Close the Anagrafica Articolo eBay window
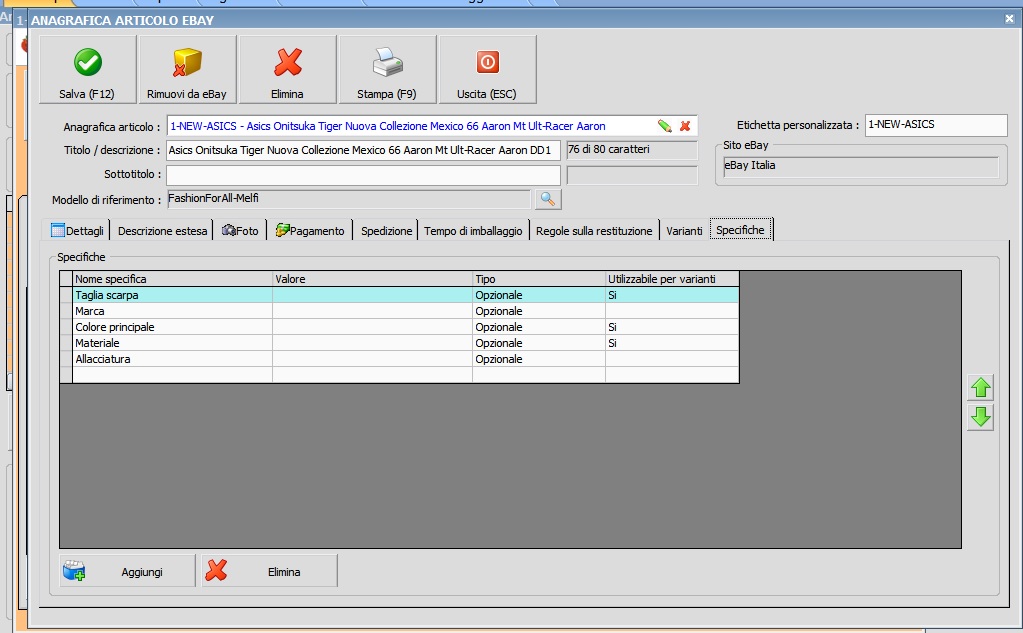 (x=1009, y=19)
